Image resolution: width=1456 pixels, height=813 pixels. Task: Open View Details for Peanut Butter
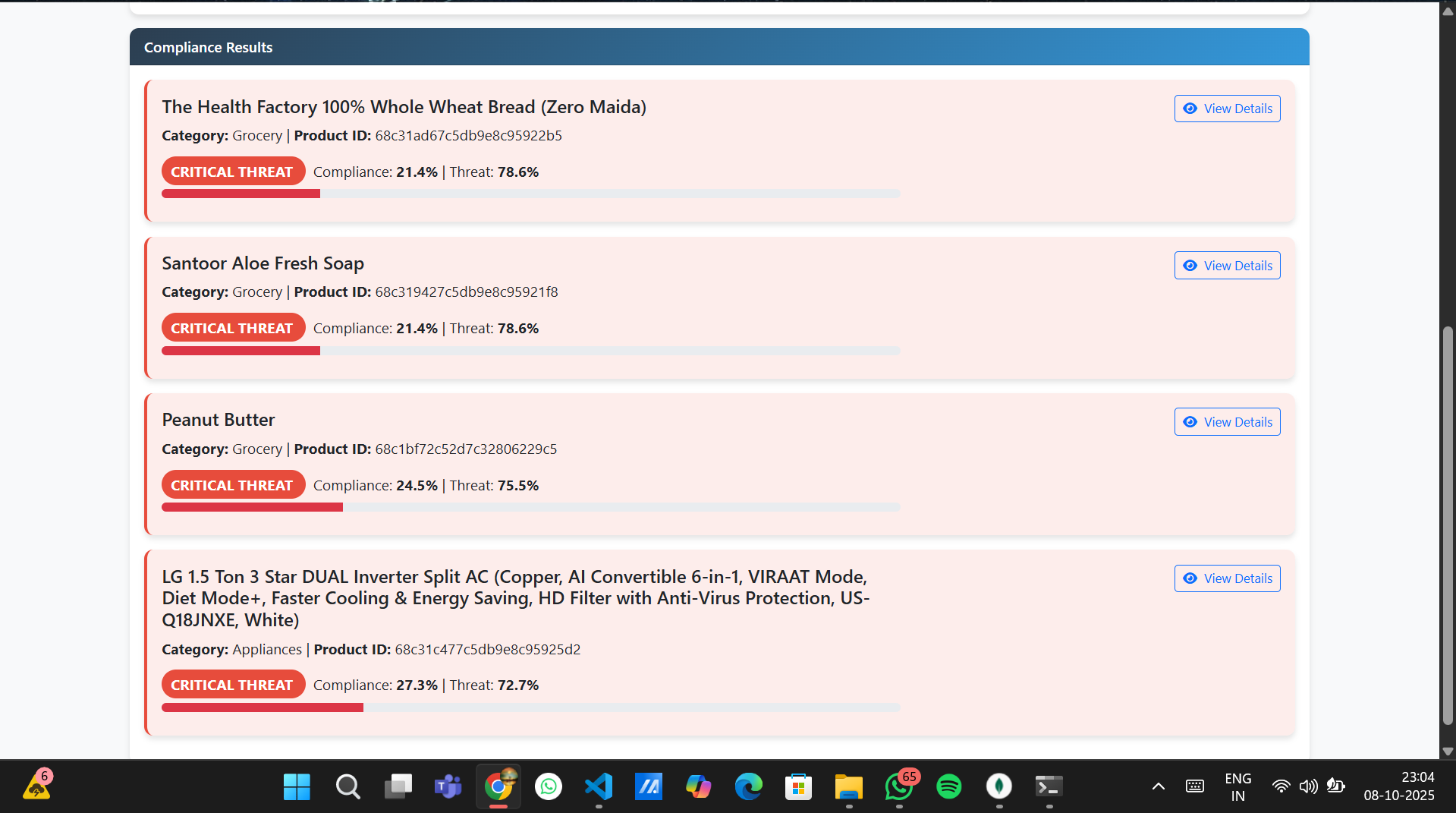coord(1227,422)
